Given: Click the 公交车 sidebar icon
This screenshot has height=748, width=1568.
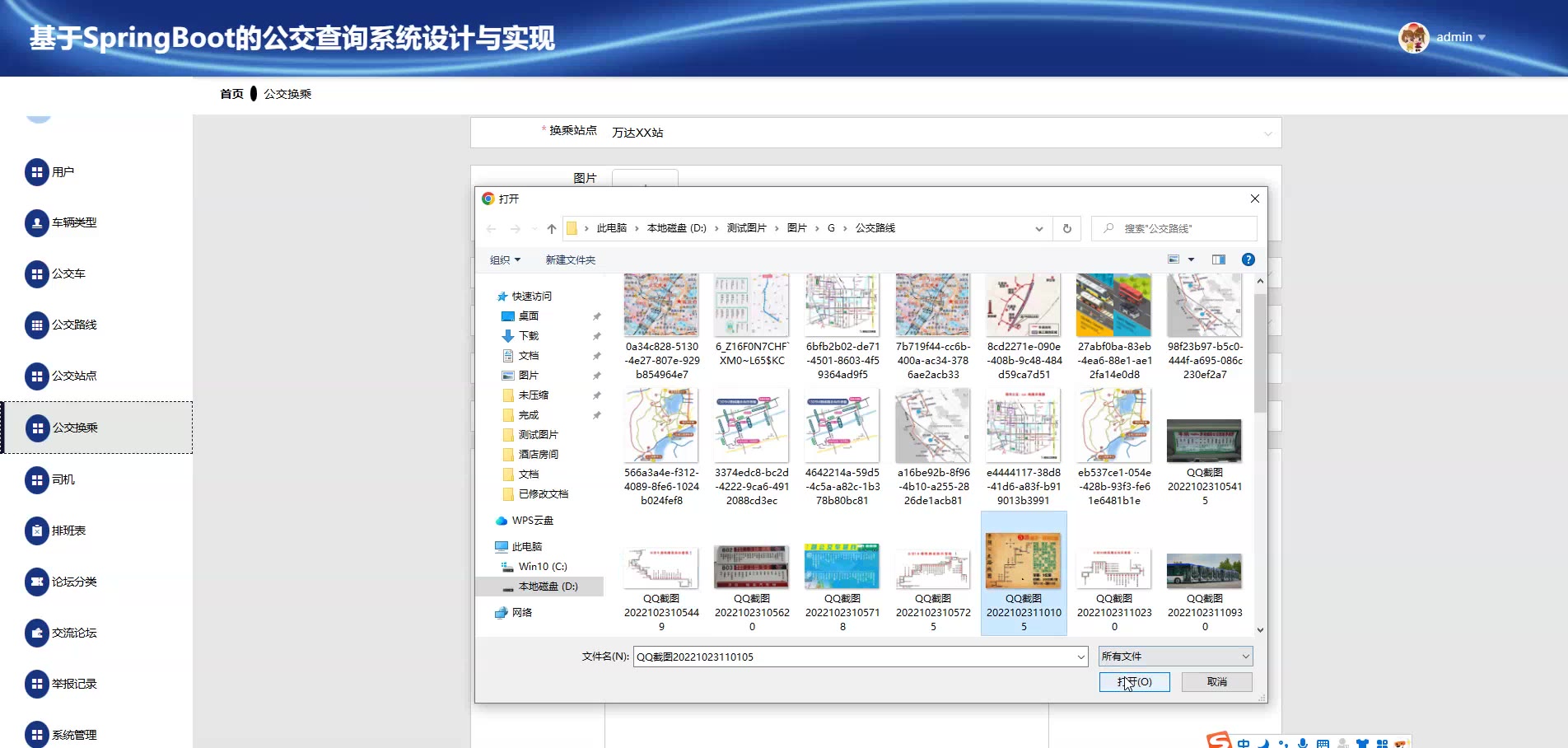Looking at the screenshot, I should click(x=37, y=274).
